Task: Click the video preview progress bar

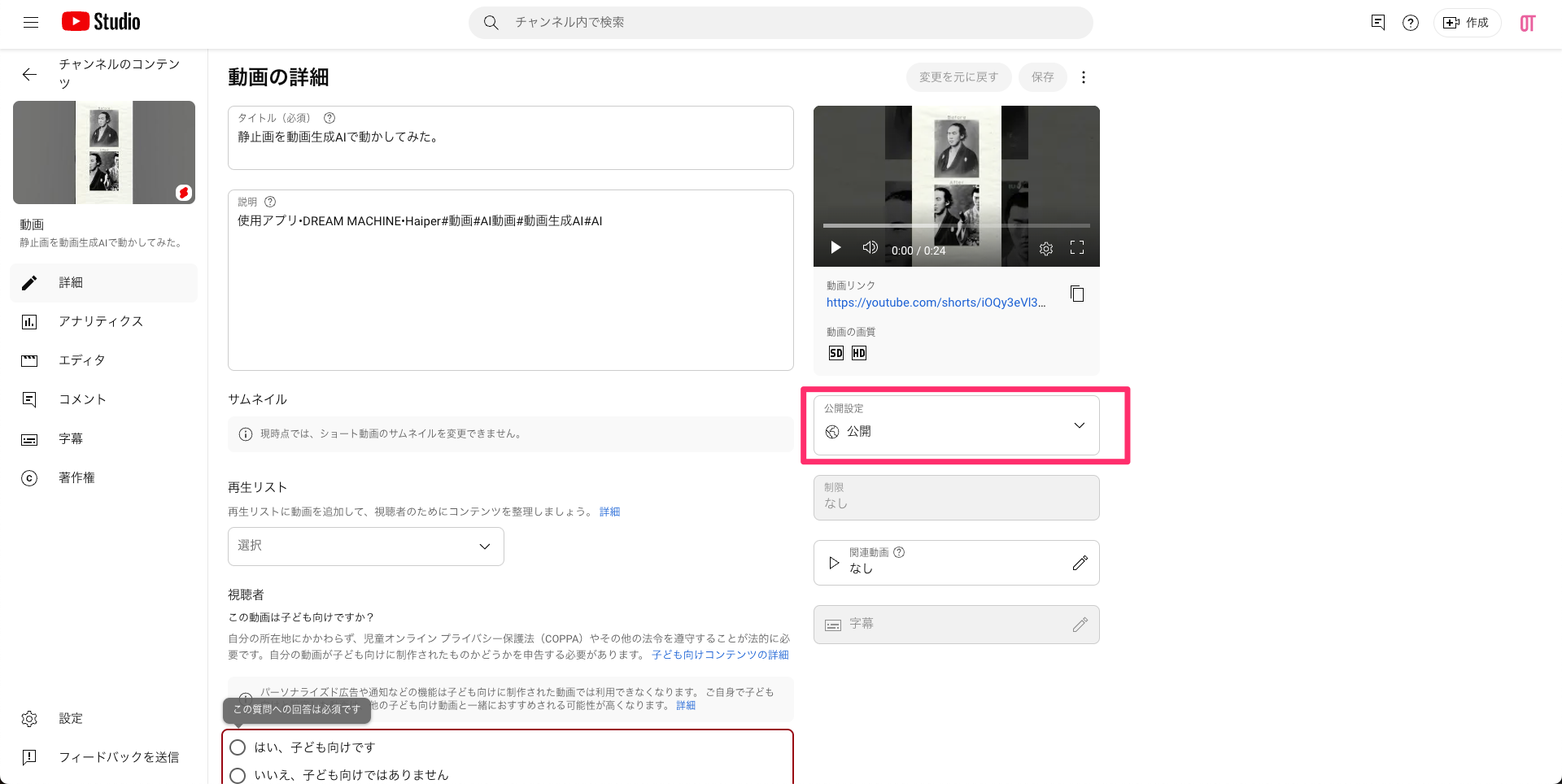Action: click(x=956, y=225)
